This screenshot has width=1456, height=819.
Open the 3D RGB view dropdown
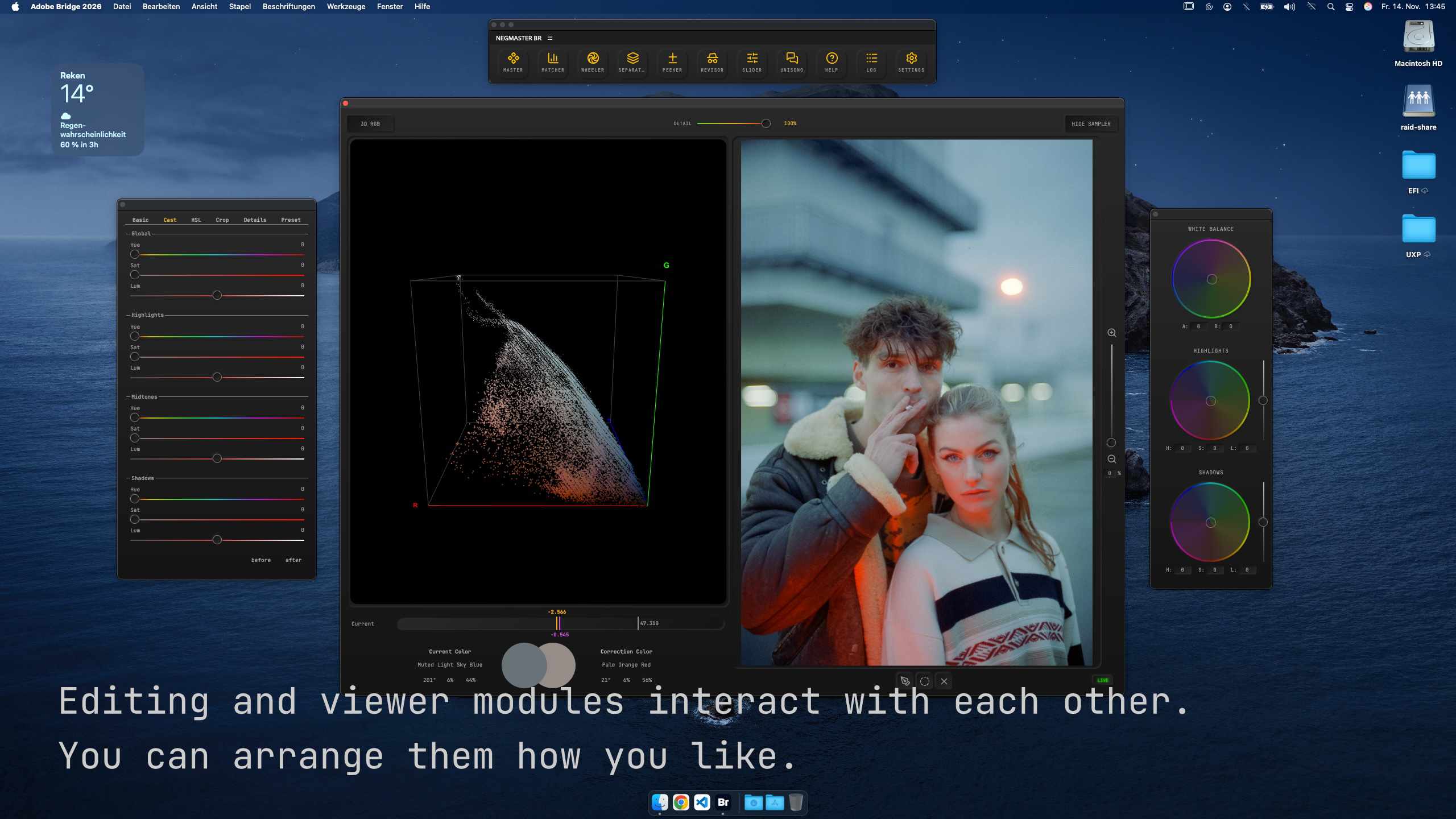(370, 123)
